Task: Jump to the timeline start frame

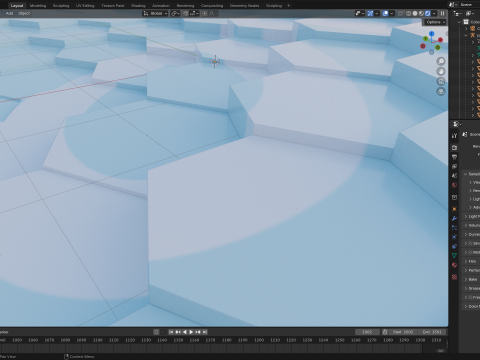Action: [x=171, y=332]
